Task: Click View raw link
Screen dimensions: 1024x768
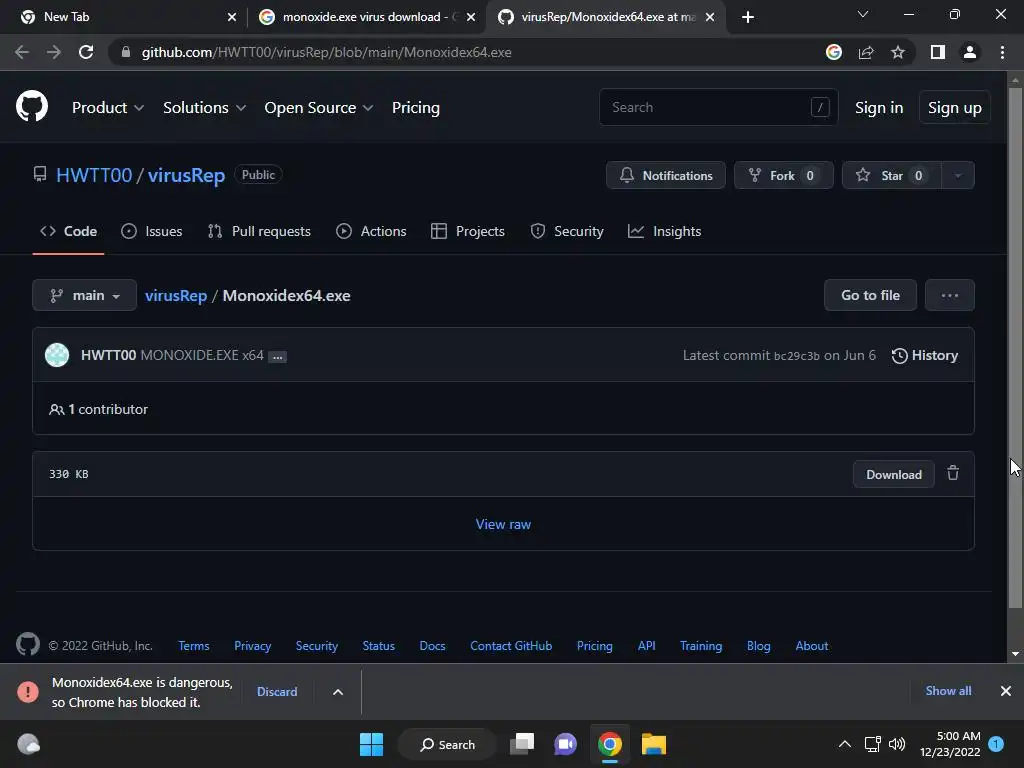Action: 503,524
